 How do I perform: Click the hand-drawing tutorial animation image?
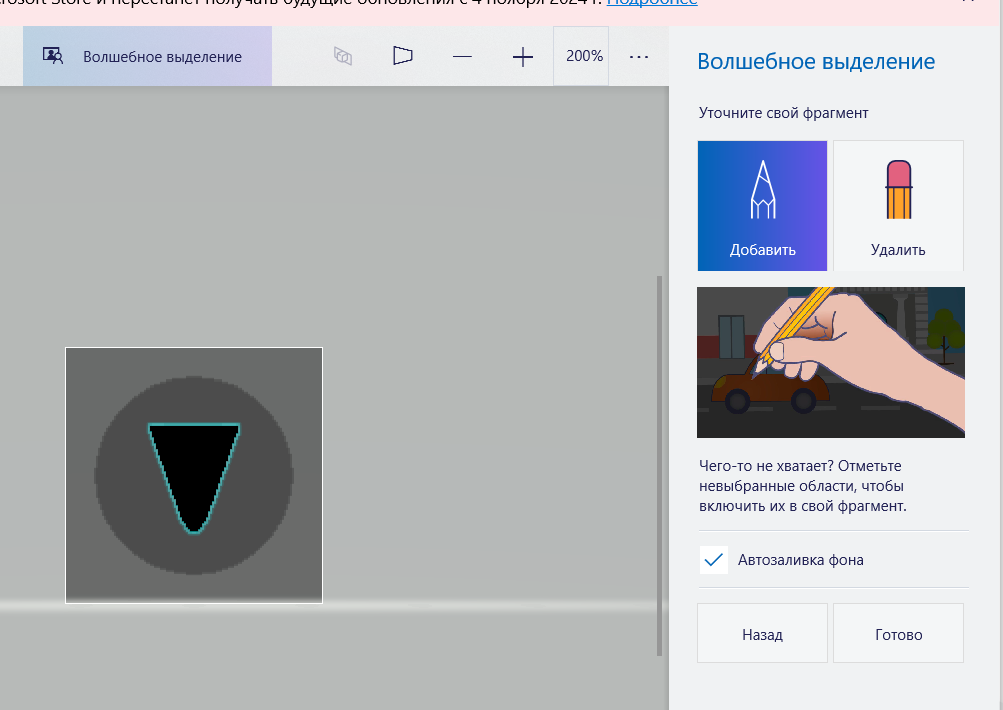click(830, 362)
